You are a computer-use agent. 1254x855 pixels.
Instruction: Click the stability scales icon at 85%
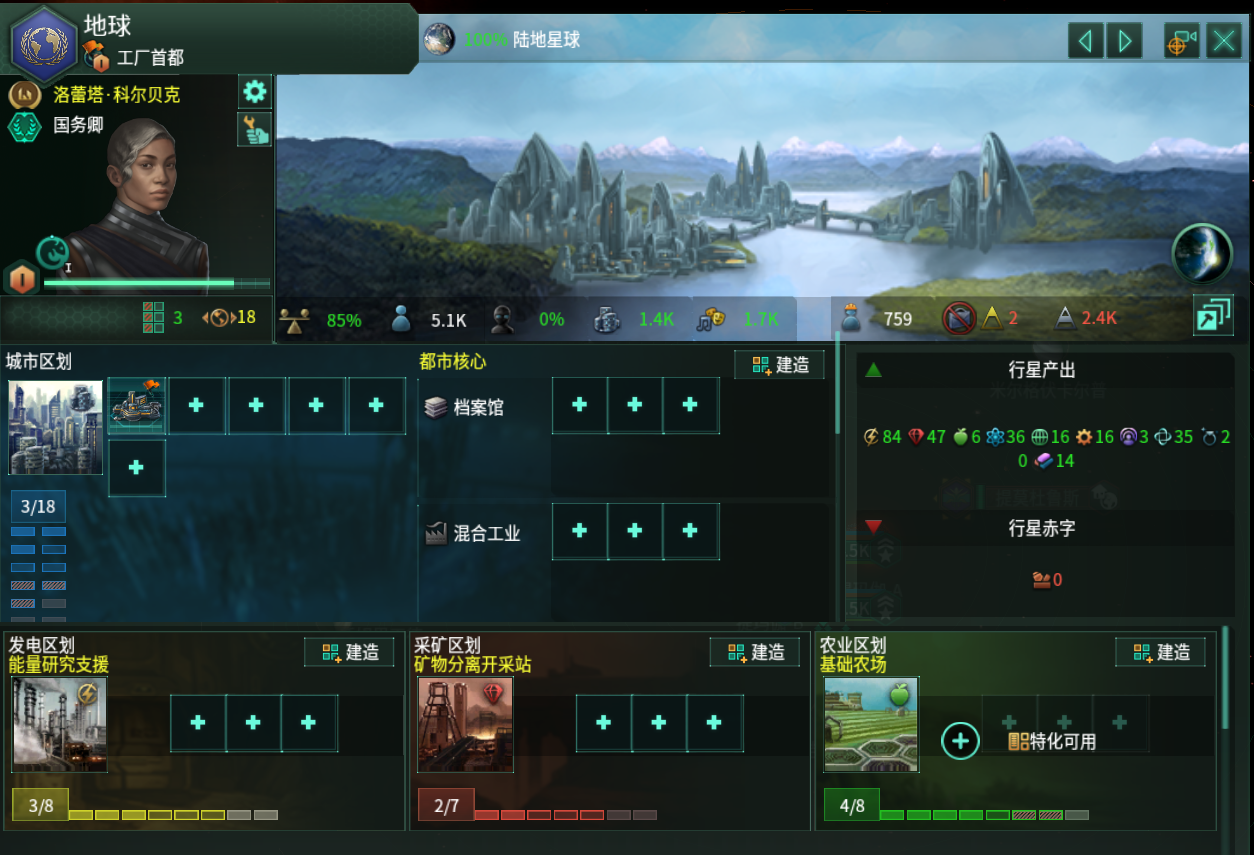point(295,319)
